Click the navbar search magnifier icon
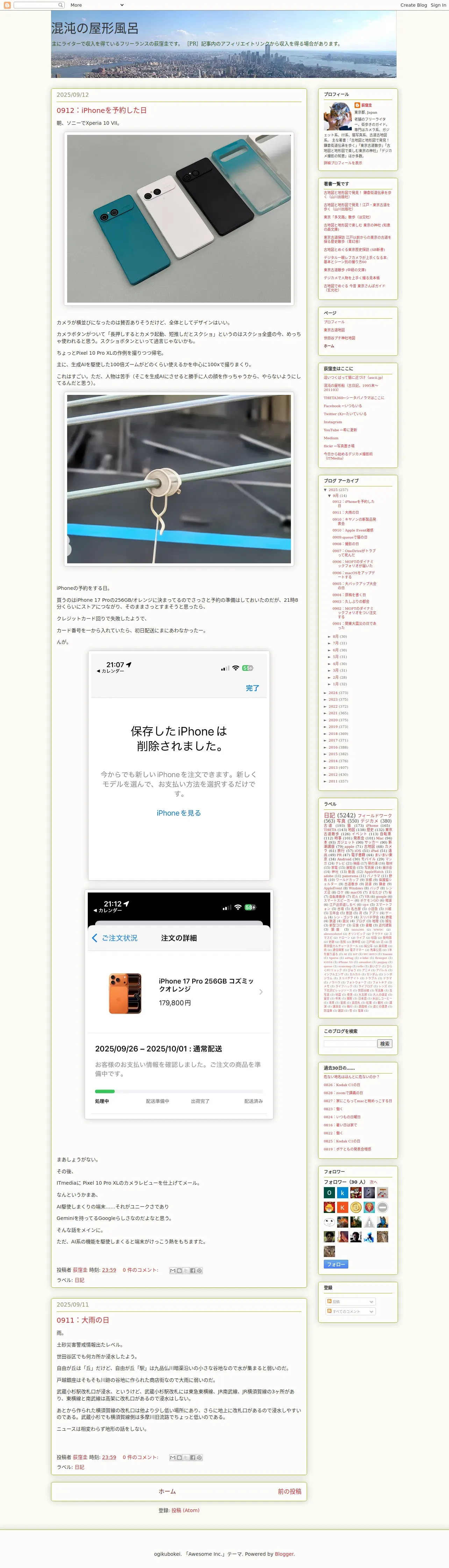Image resolution: width=449 pixels, height=1568 pixels. tap(60, 5)
